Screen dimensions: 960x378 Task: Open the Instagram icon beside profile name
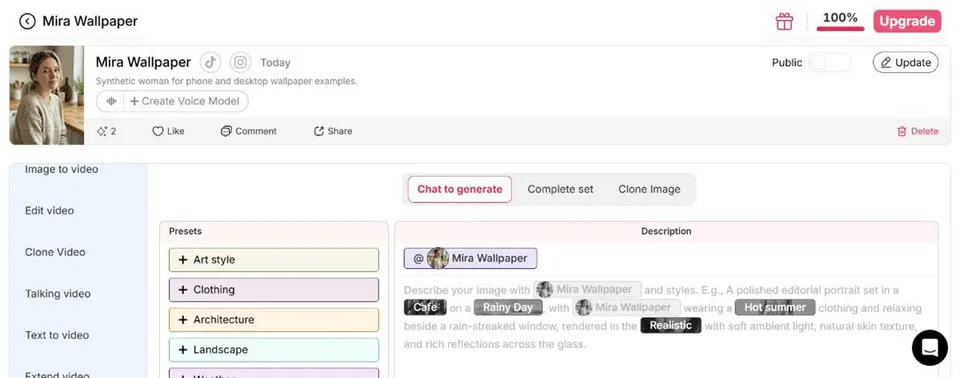pyautogui.click(x=241, y=62)
